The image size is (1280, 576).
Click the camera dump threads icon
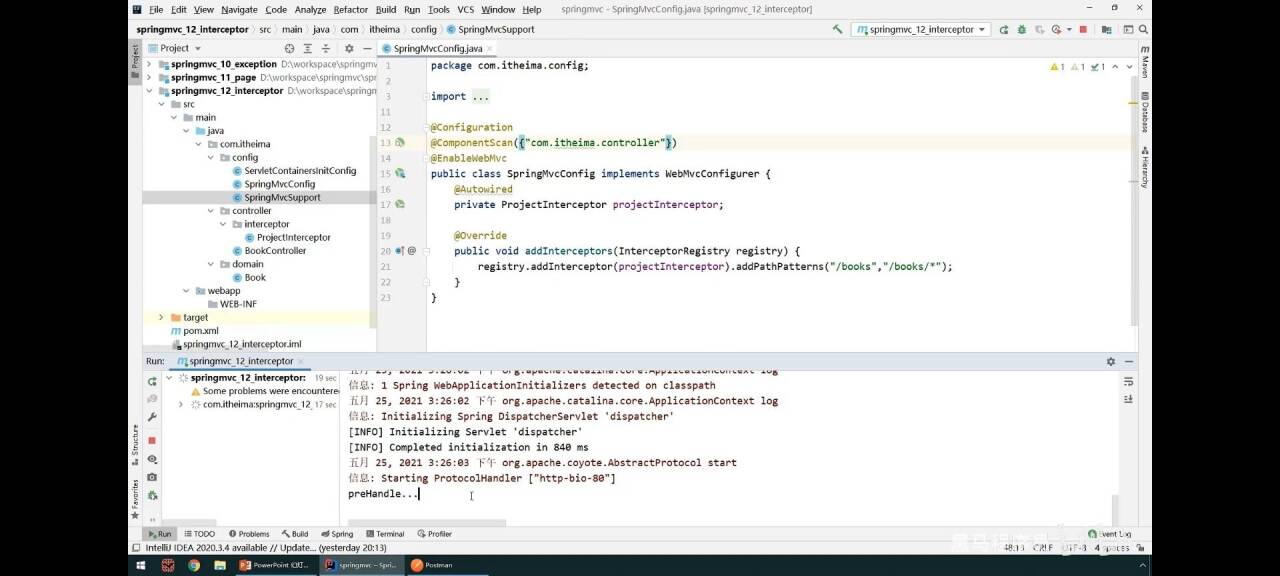(x=152, y=477)
